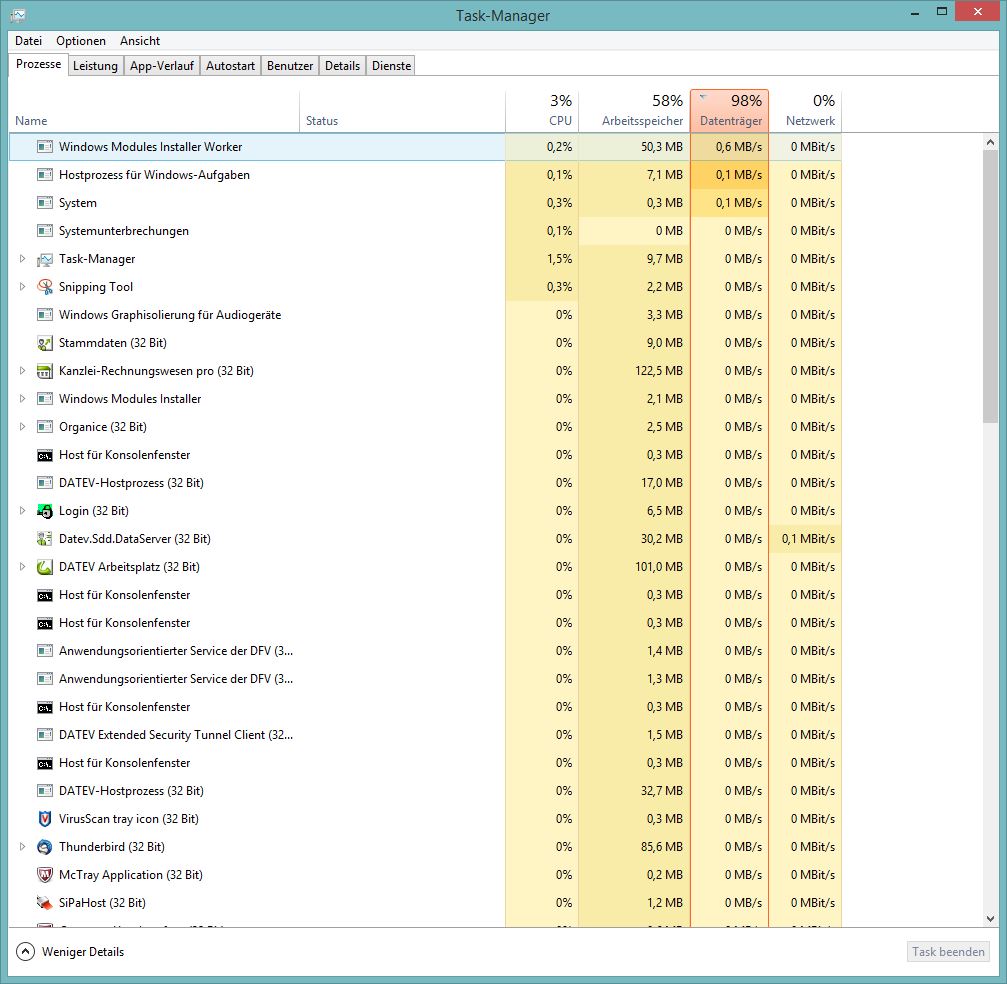The height and width of the screenshot is (984, 1007).
Task: Click the Login (32 Bit) icon
Action: [44, 511]
